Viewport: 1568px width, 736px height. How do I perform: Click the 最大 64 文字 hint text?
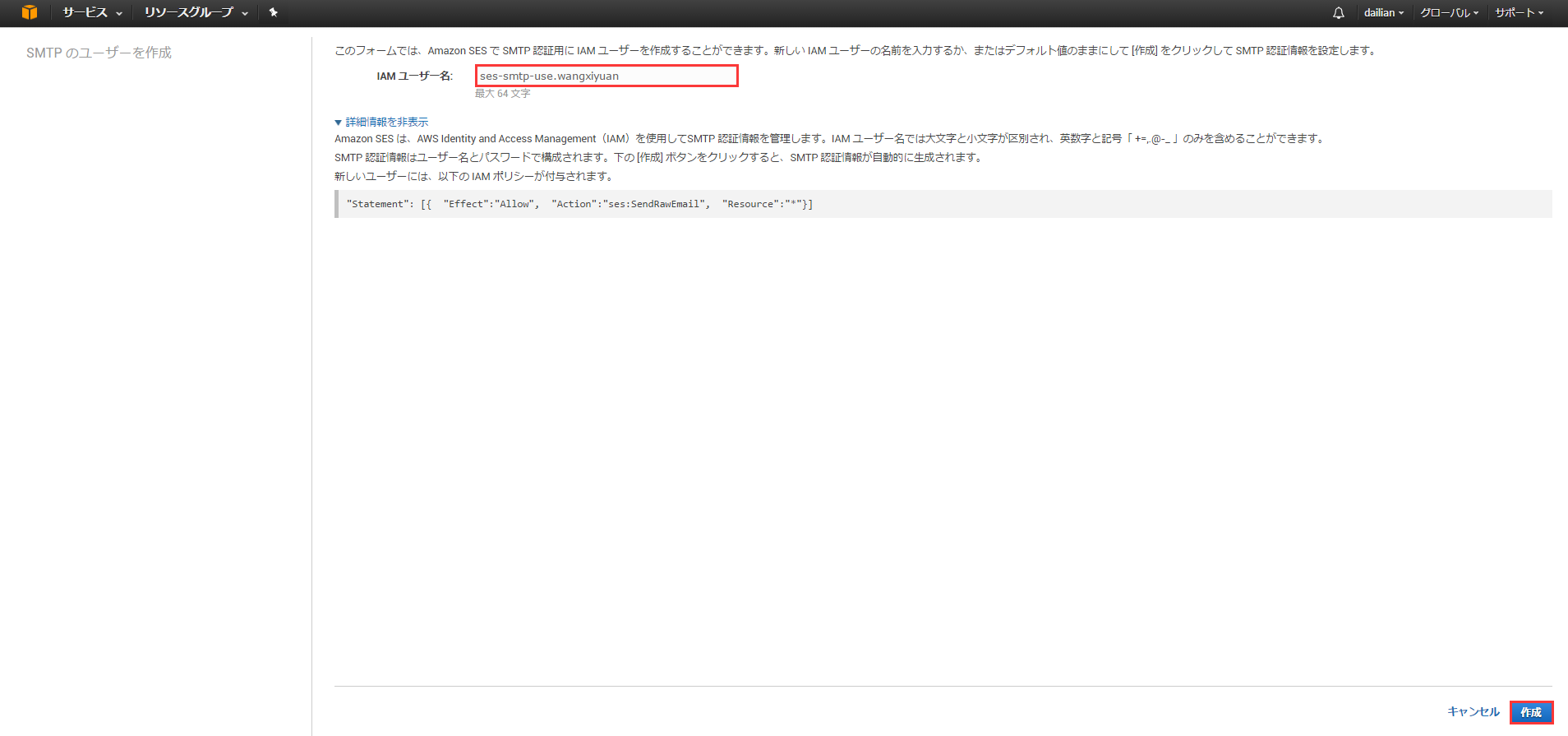502,94
